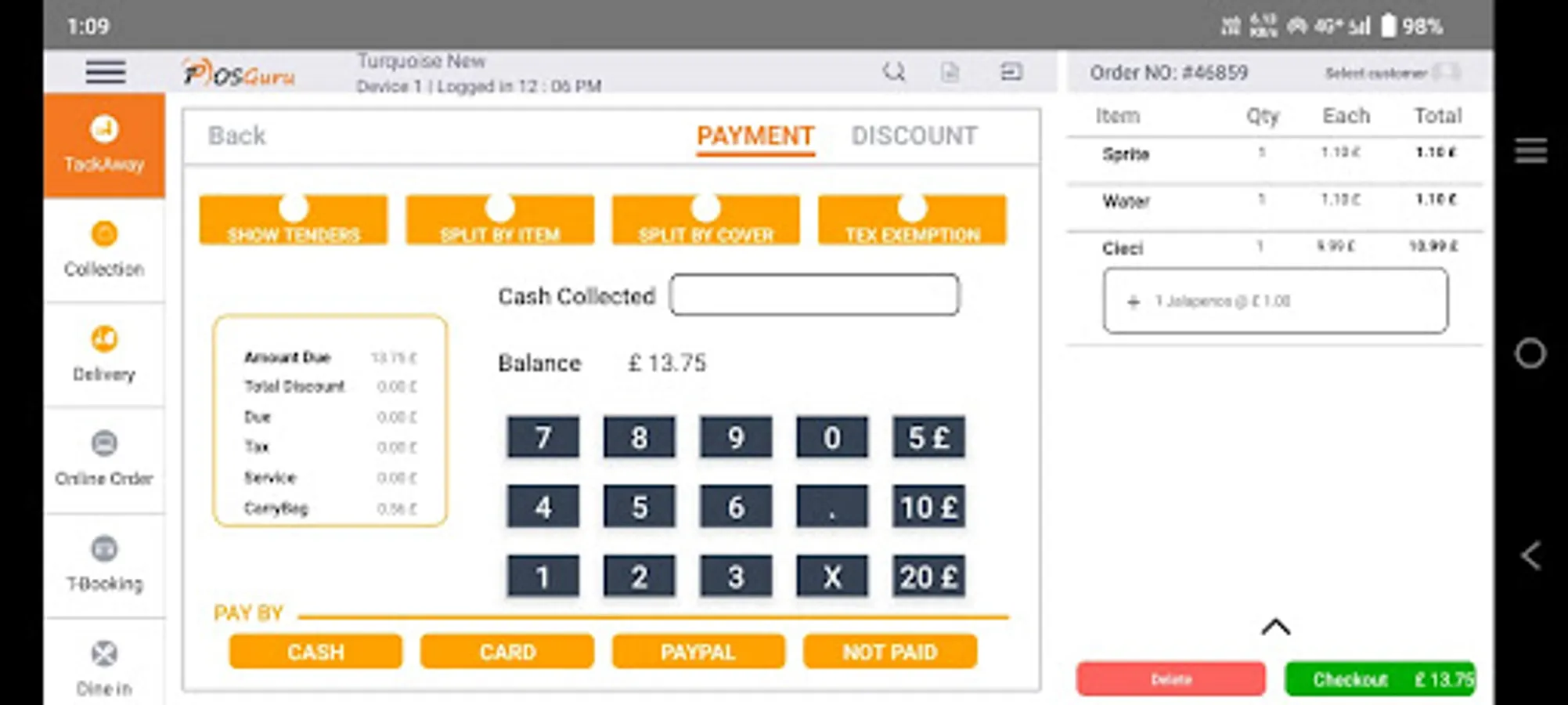Switch to the DISCOUNT tab
This screenshot has height=705, width=1568.
pos(914,136)
